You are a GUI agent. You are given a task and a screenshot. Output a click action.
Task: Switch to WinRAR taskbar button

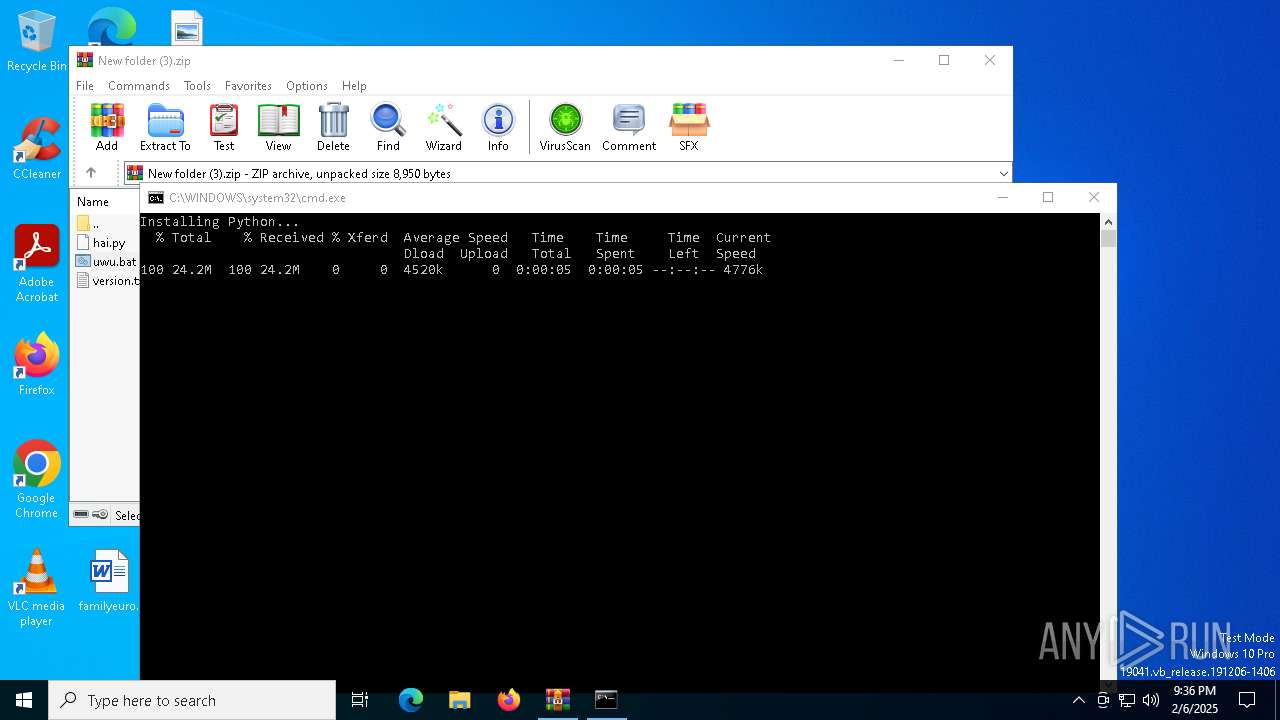(558, 700)
